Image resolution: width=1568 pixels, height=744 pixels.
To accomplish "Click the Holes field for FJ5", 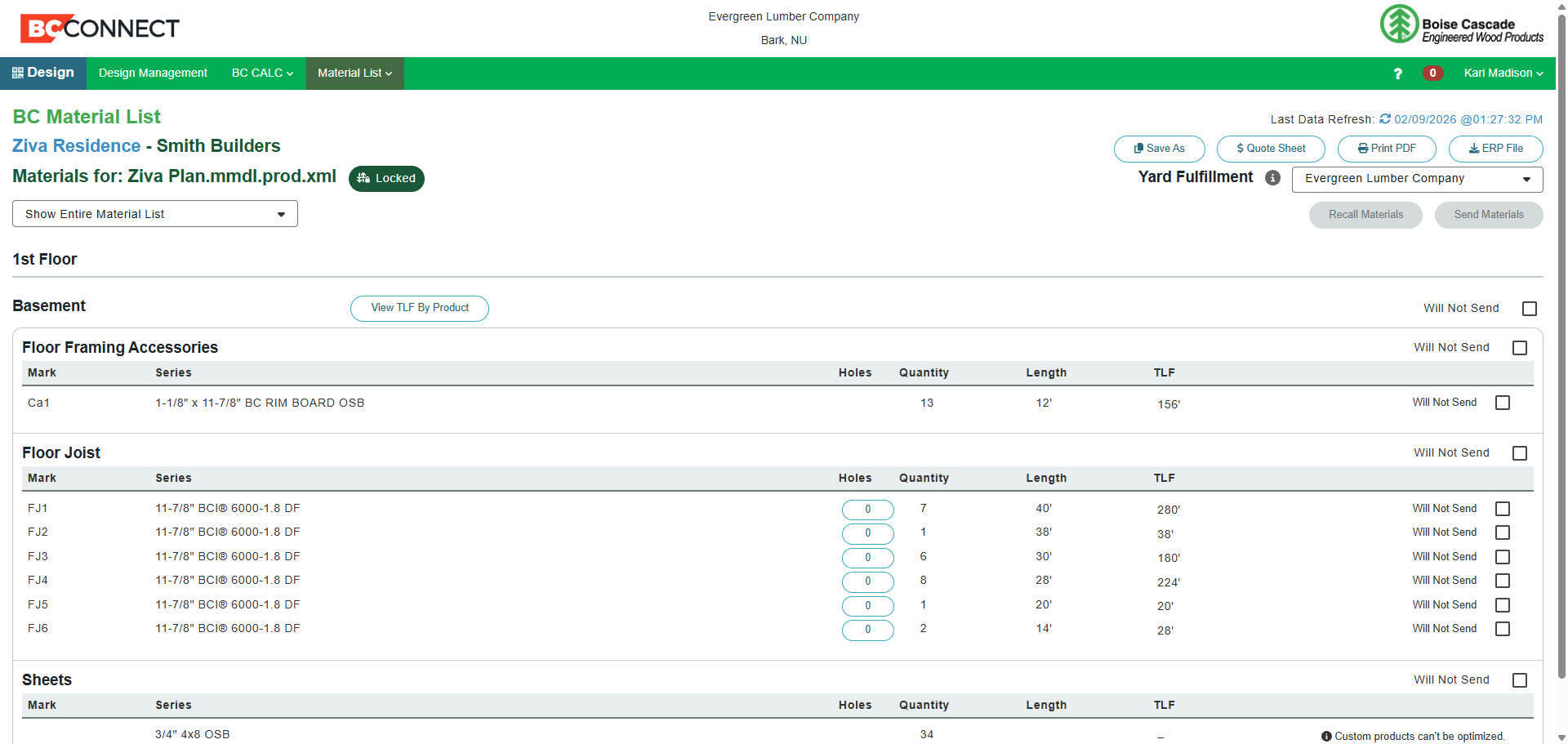I will (867, 606).
